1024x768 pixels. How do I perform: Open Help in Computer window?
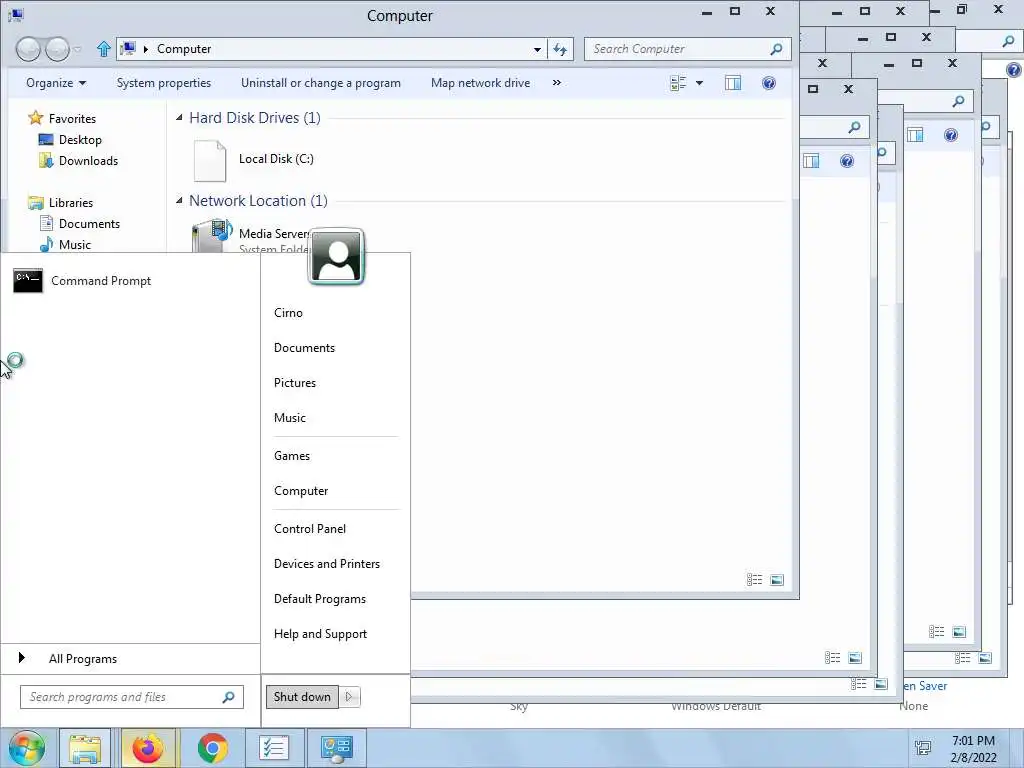769,83
